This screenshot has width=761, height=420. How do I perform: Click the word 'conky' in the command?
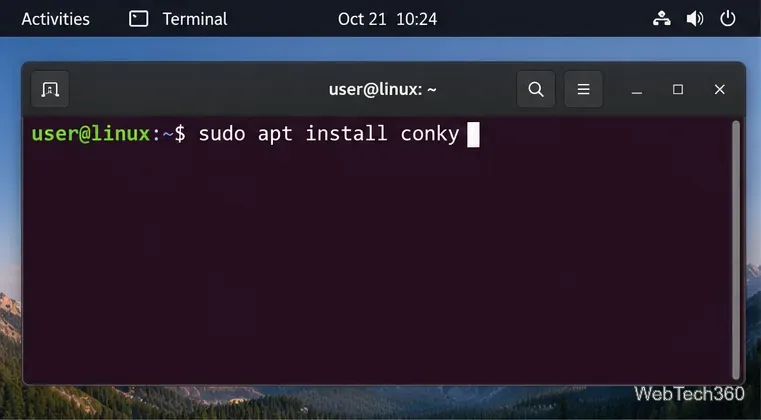[x=430, y=134]
